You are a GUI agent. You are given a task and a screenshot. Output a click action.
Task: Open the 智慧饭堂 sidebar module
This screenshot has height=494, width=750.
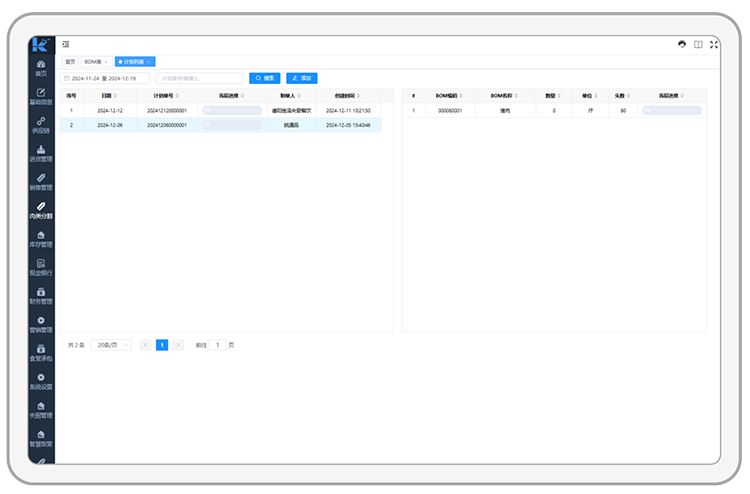[41, 438]
